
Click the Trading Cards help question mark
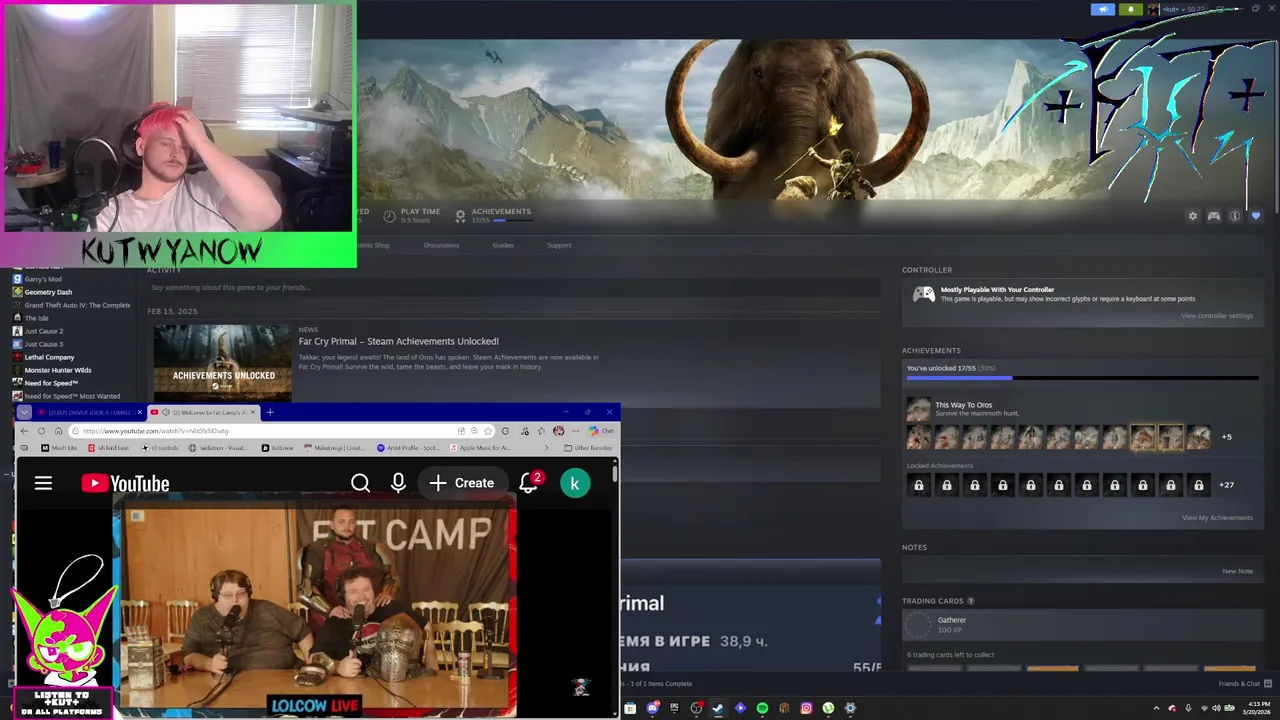click(x=970, y=601)
